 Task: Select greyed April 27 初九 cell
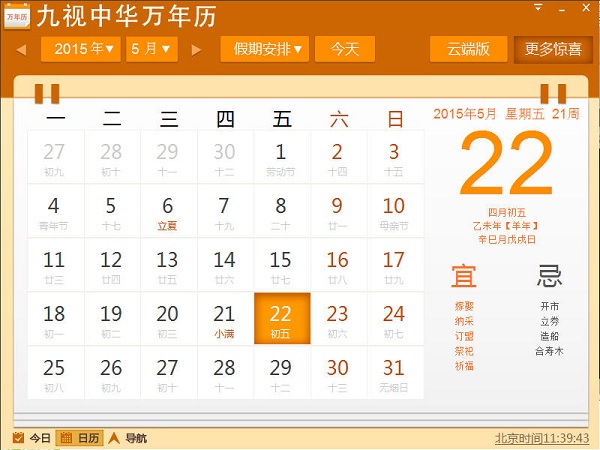[55, 157]
